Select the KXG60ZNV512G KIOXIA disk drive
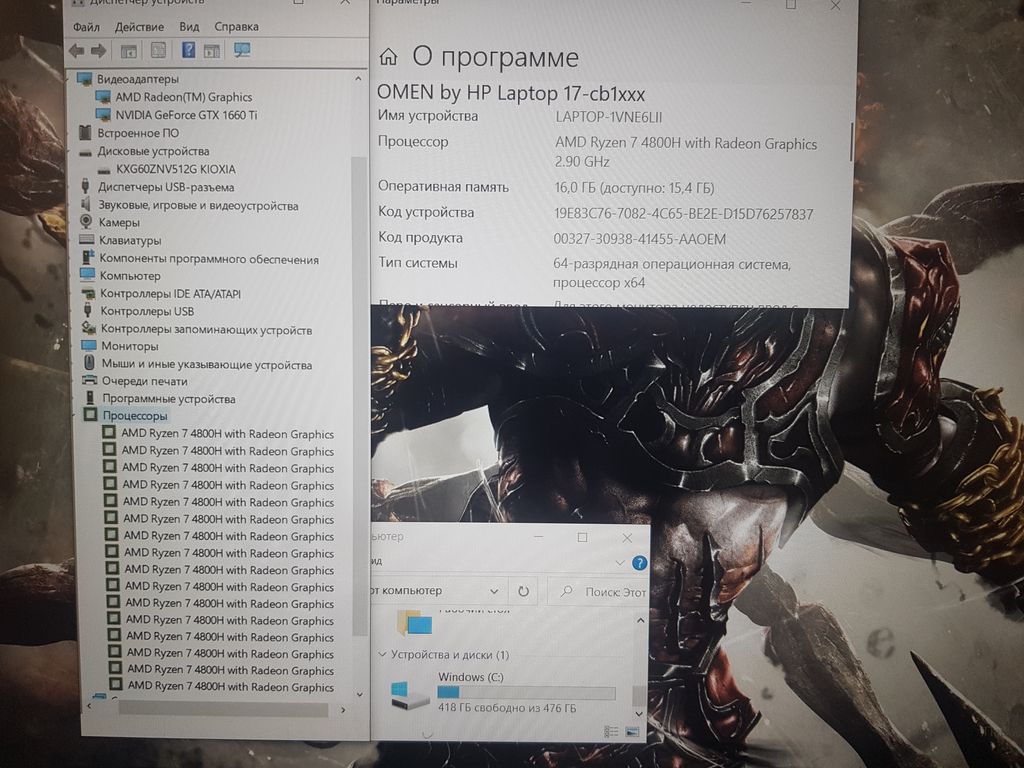Viewport: 1024px width, 768px height. point(175,169)
